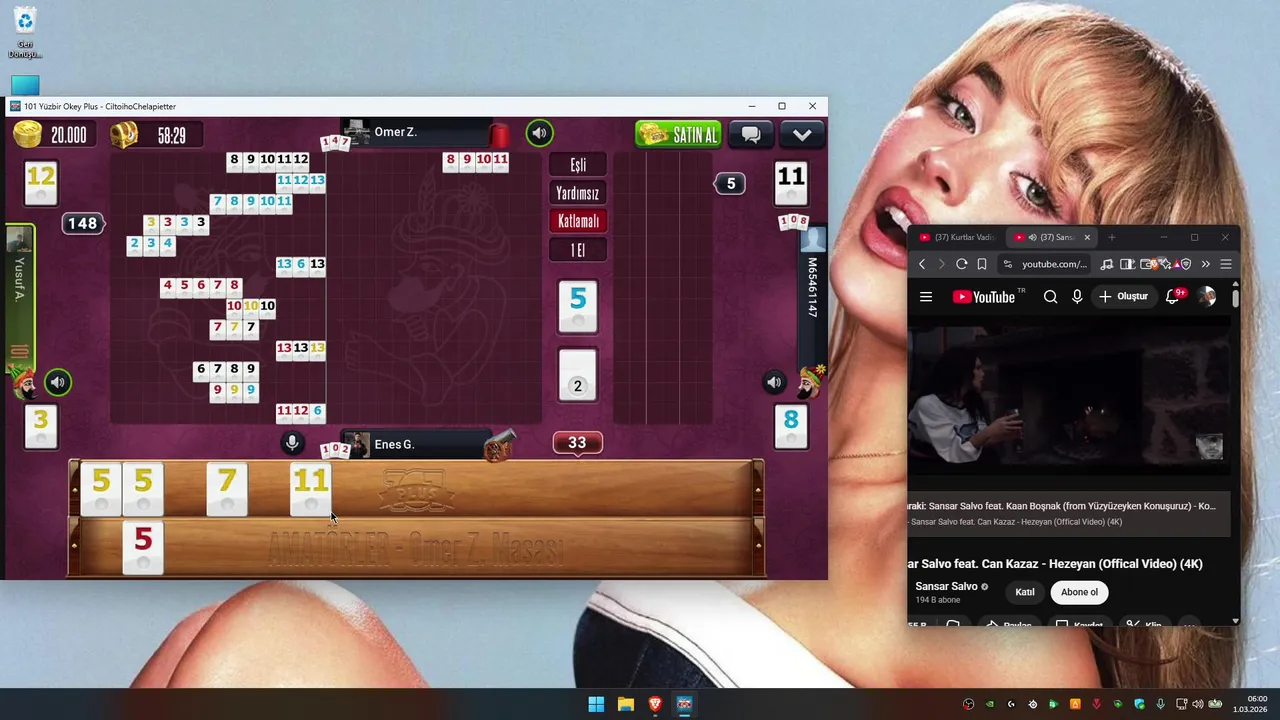Click the lower rack right-edge scroll handle
Screen dimensions: 1280x720
[x=758, y=546]
